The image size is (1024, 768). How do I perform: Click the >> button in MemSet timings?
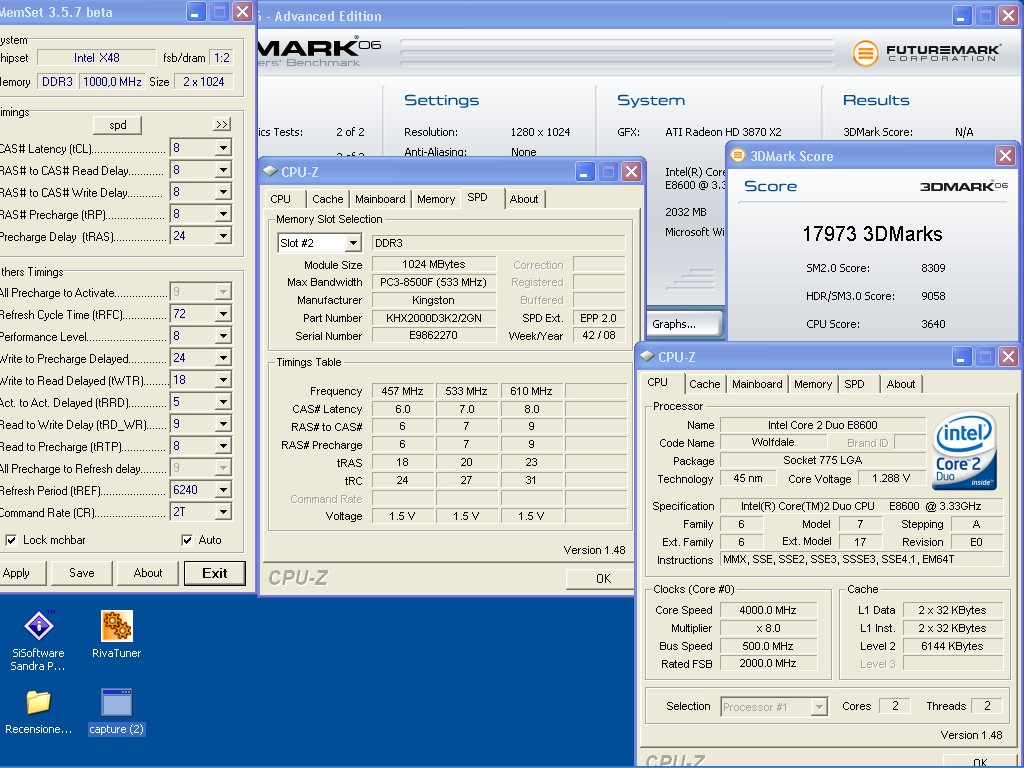tap(222, 124)
